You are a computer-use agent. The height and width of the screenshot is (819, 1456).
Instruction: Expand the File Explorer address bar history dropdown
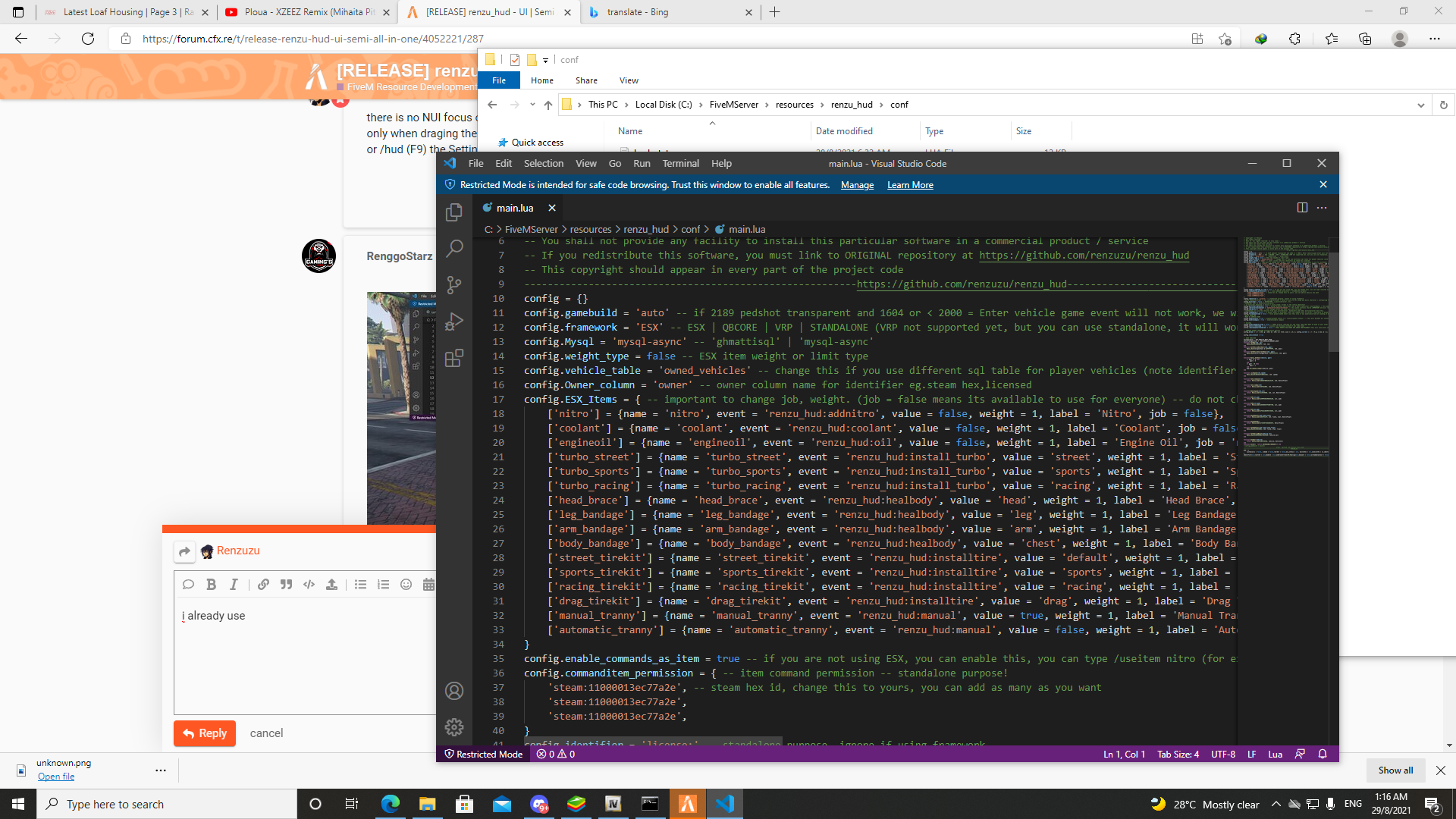(x=1420, y=105)
